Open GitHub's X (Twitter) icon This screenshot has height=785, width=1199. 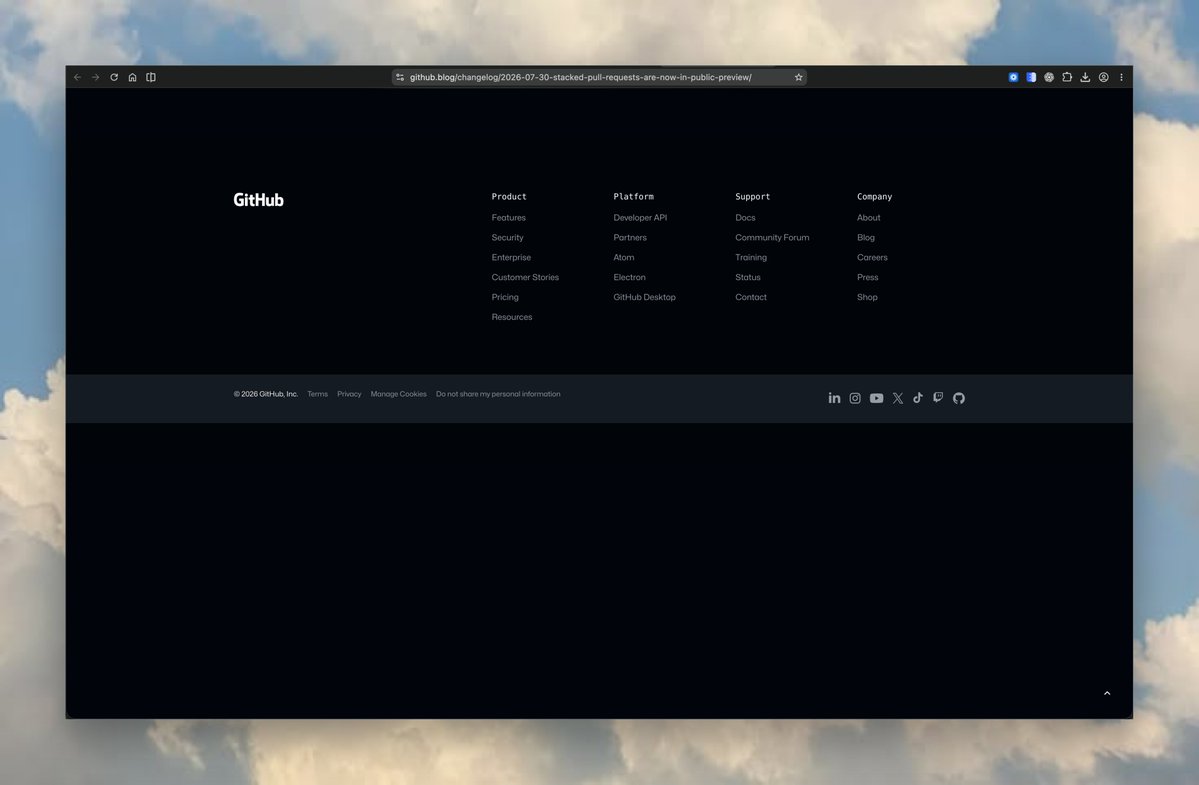pos(898,398)
